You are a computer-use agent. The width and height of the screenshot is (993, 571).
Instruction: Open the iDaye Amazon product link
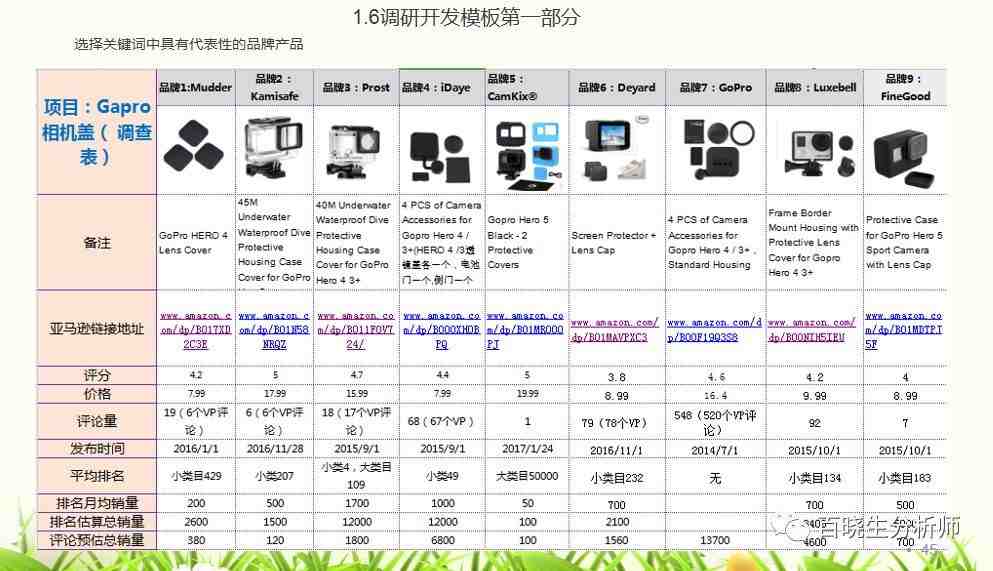point(441,330)
